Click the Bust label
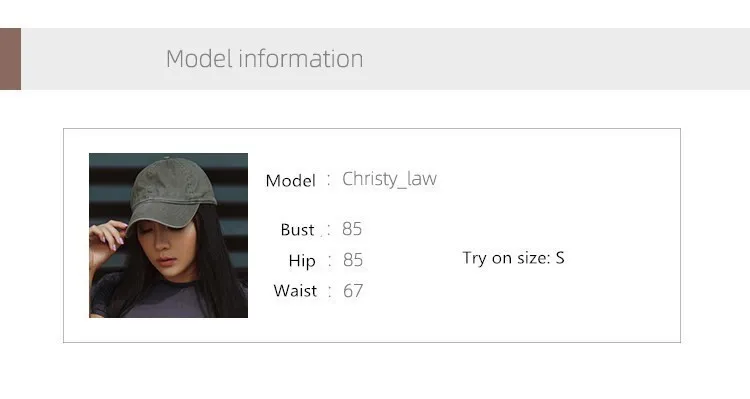The width and height of the screenshot is (750, 399). point(297,230)
